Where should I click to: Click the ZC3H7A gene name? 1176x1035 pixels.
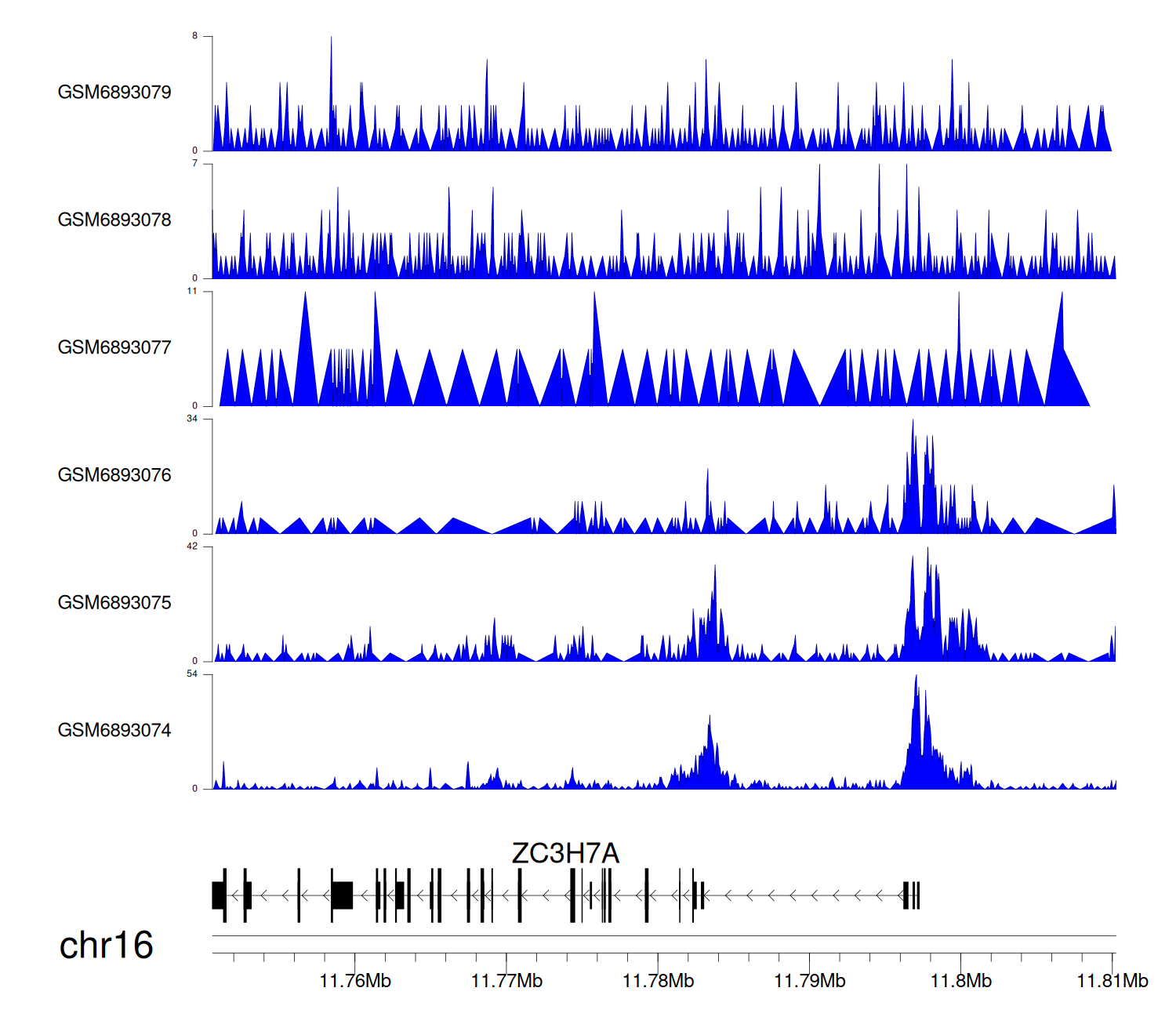[x=565, y=853]
